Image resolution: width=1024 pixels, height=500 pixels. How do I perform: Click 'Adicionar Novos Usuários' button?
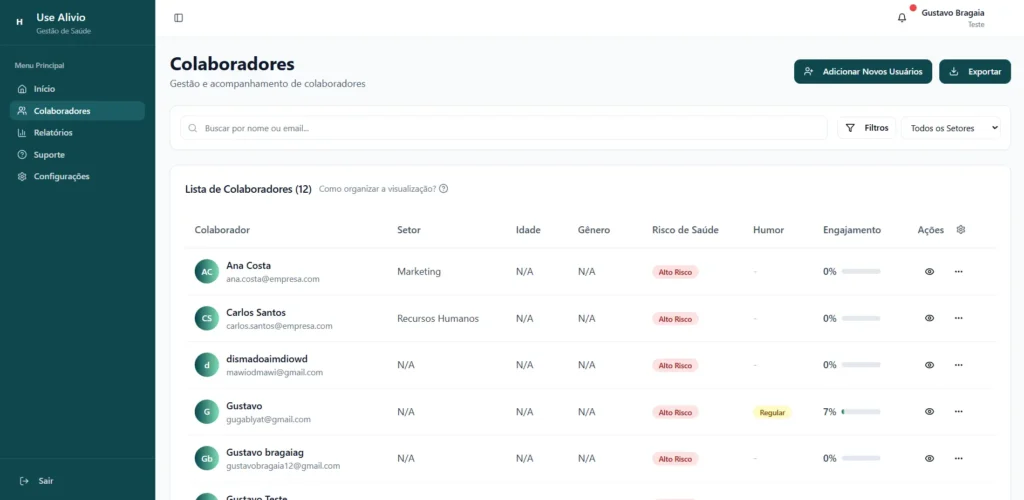point(862,72)
